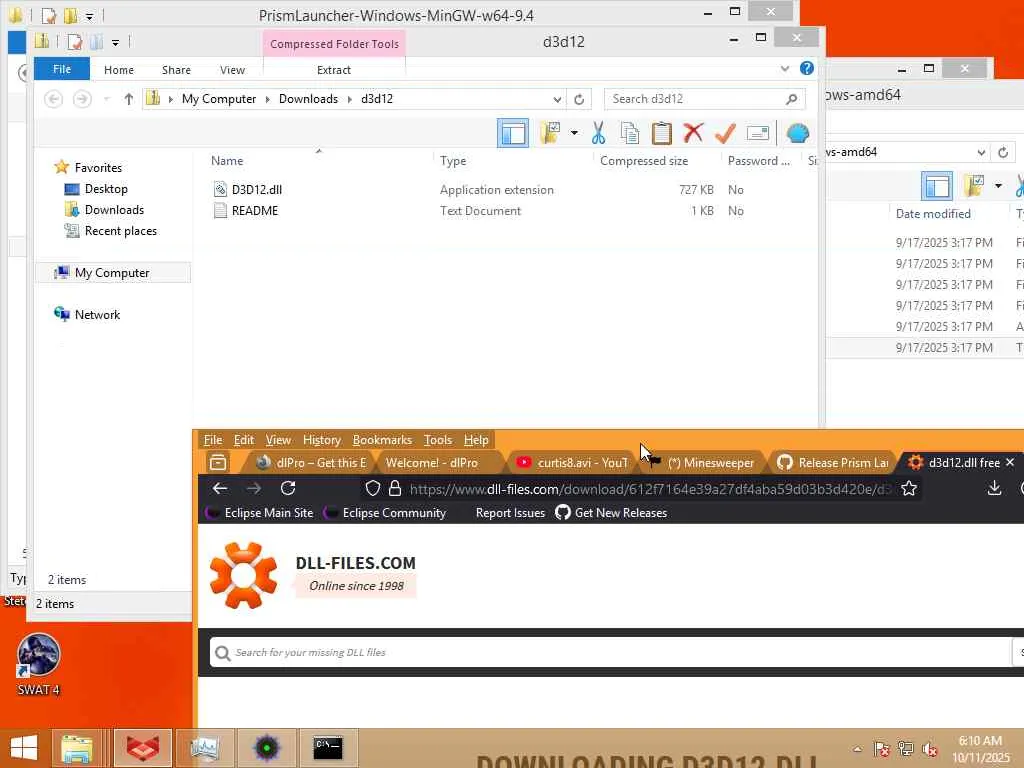Click the red X Delete icon
Image resolution: width=1024 pixels, height=768 pixels.
point(693,133)
